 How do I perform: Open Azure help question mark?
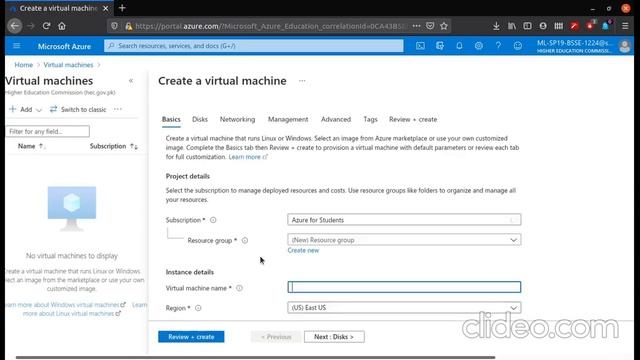[x=498, y=46]
